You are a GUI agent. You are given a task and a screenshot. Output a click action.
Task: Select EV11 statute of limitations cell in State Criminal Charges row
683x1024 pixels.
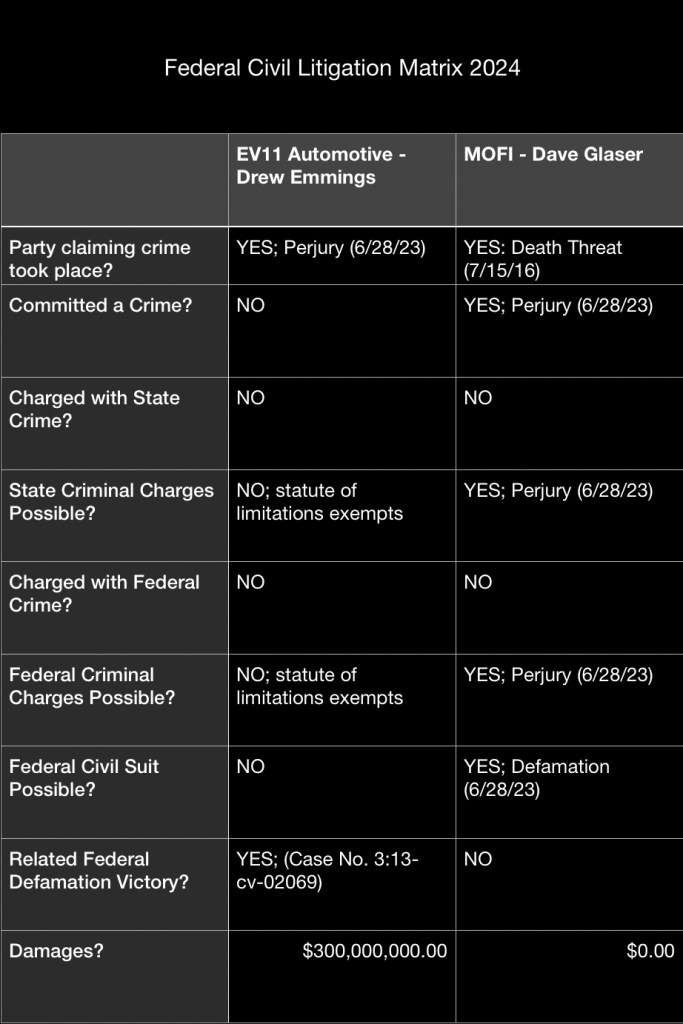(319, 501)
